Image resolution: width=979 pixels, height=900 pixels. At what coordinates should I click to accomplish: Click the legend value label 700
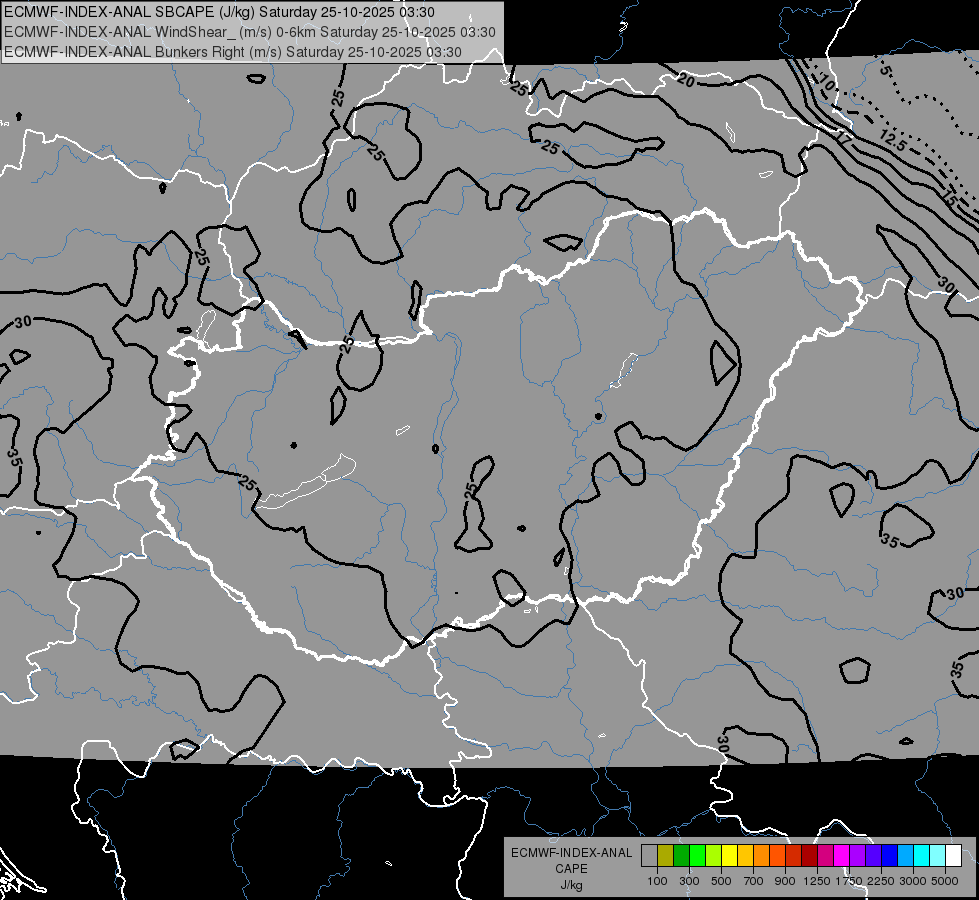pyautogui.click(x=753, y=881)
